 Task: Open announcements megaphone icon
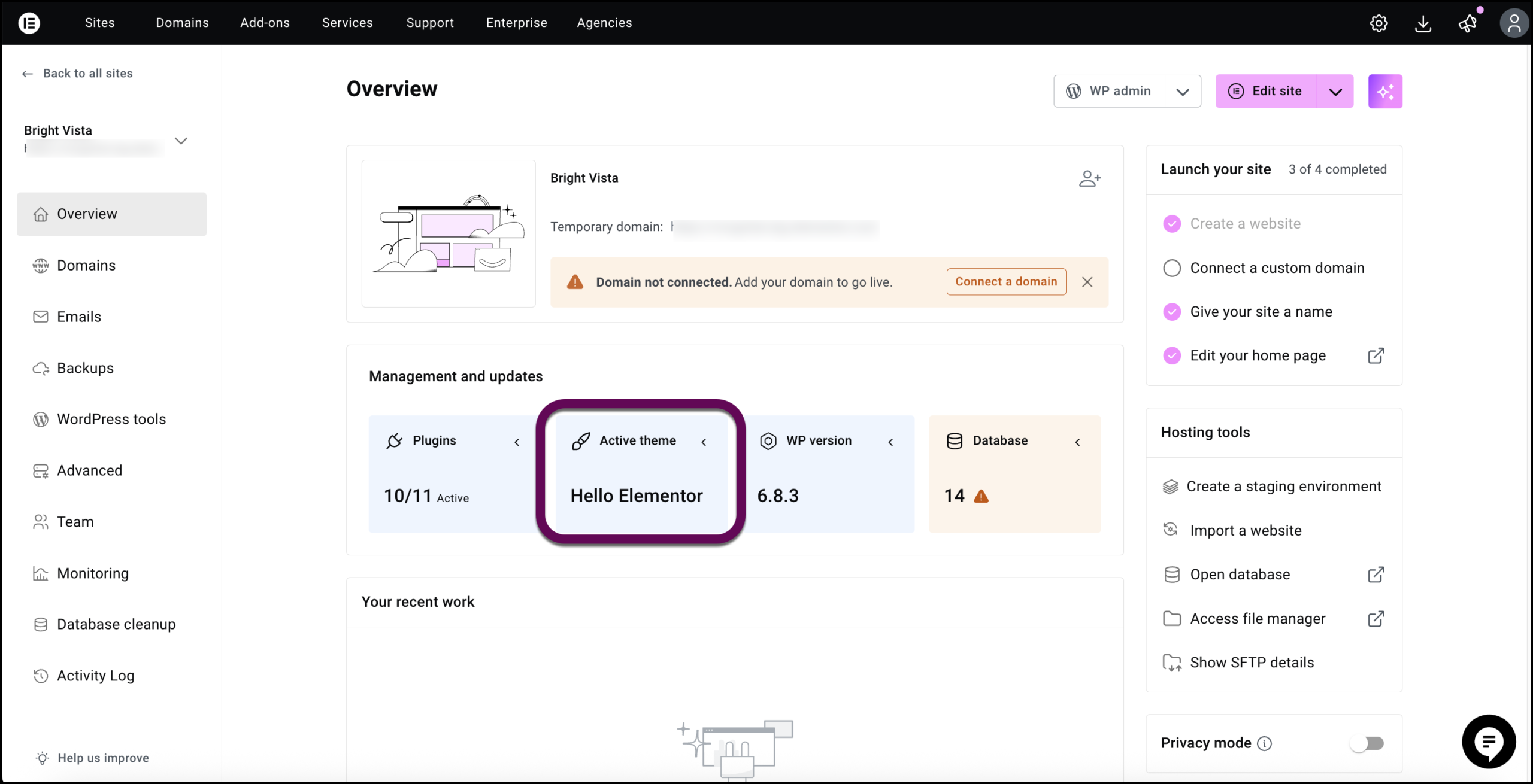click(1467, 23)
